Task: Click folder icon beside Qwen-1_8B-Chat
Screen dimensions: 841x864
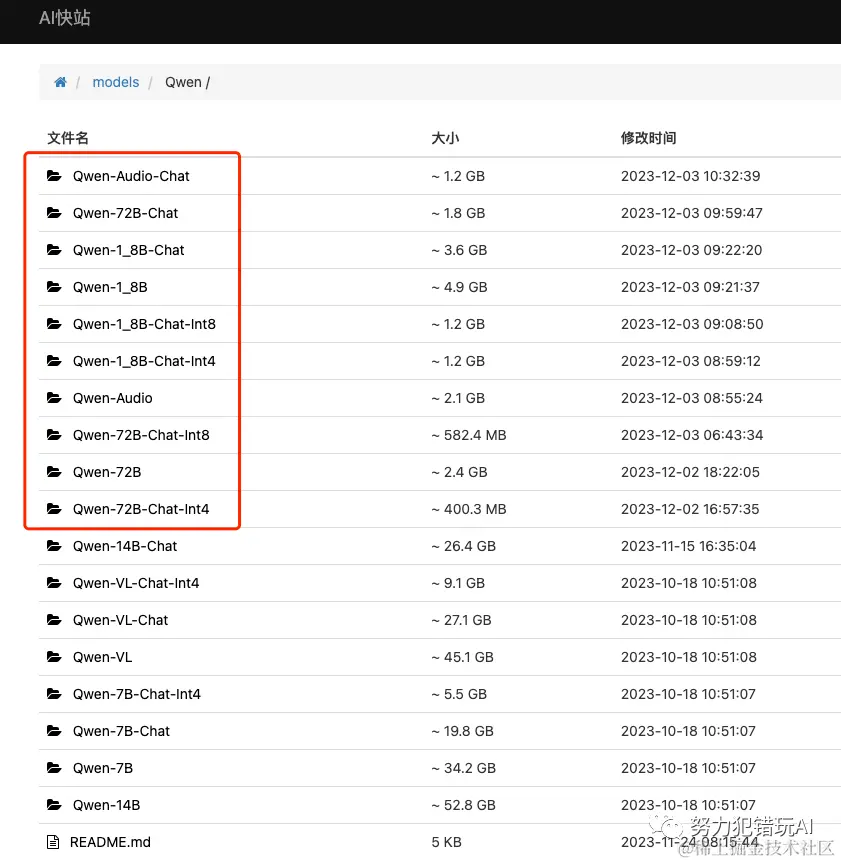Action: (x=54, y=250)
